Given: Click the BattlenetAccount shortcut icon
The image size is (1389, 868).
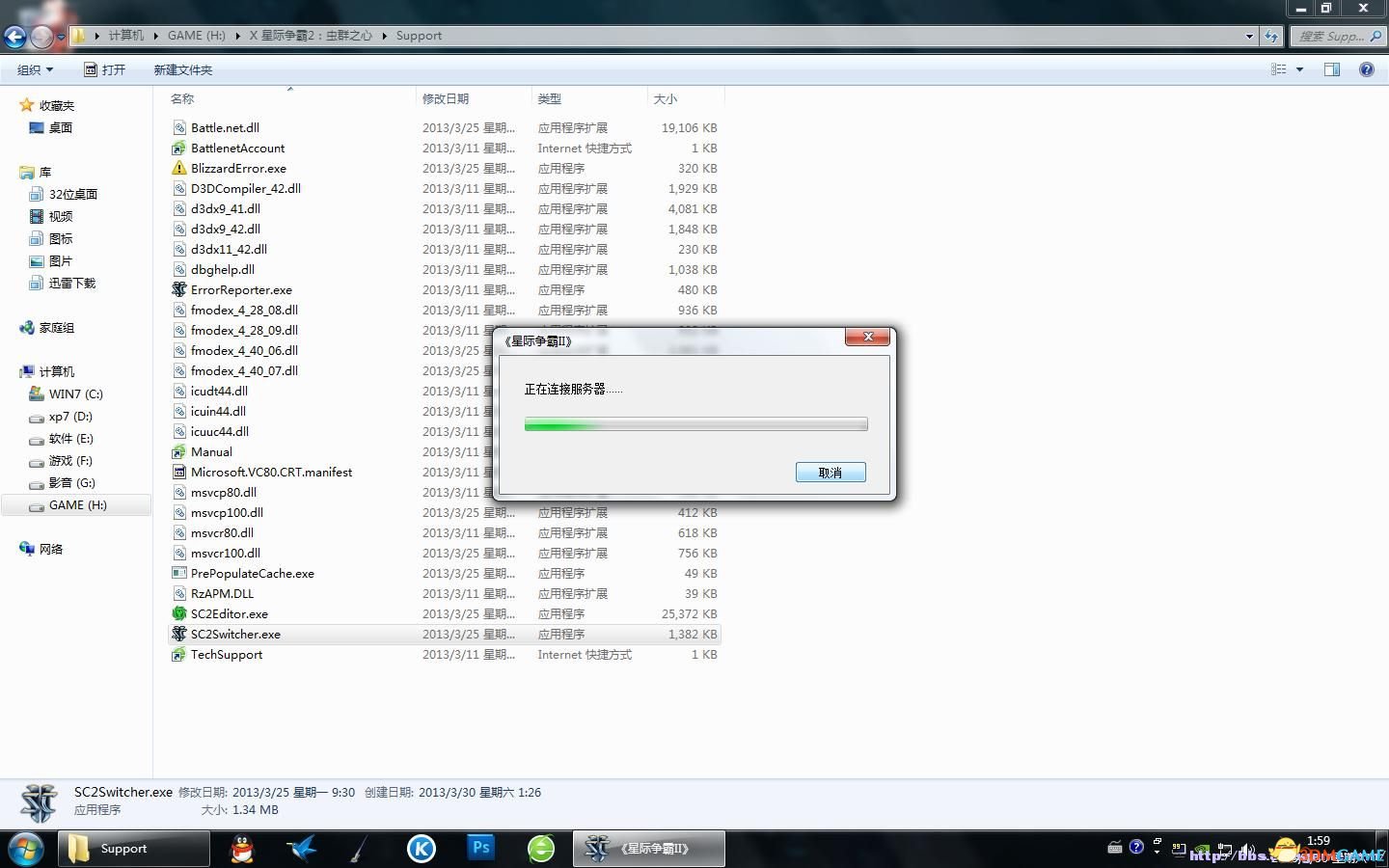Looking at the screenshot, I should 178,148.
